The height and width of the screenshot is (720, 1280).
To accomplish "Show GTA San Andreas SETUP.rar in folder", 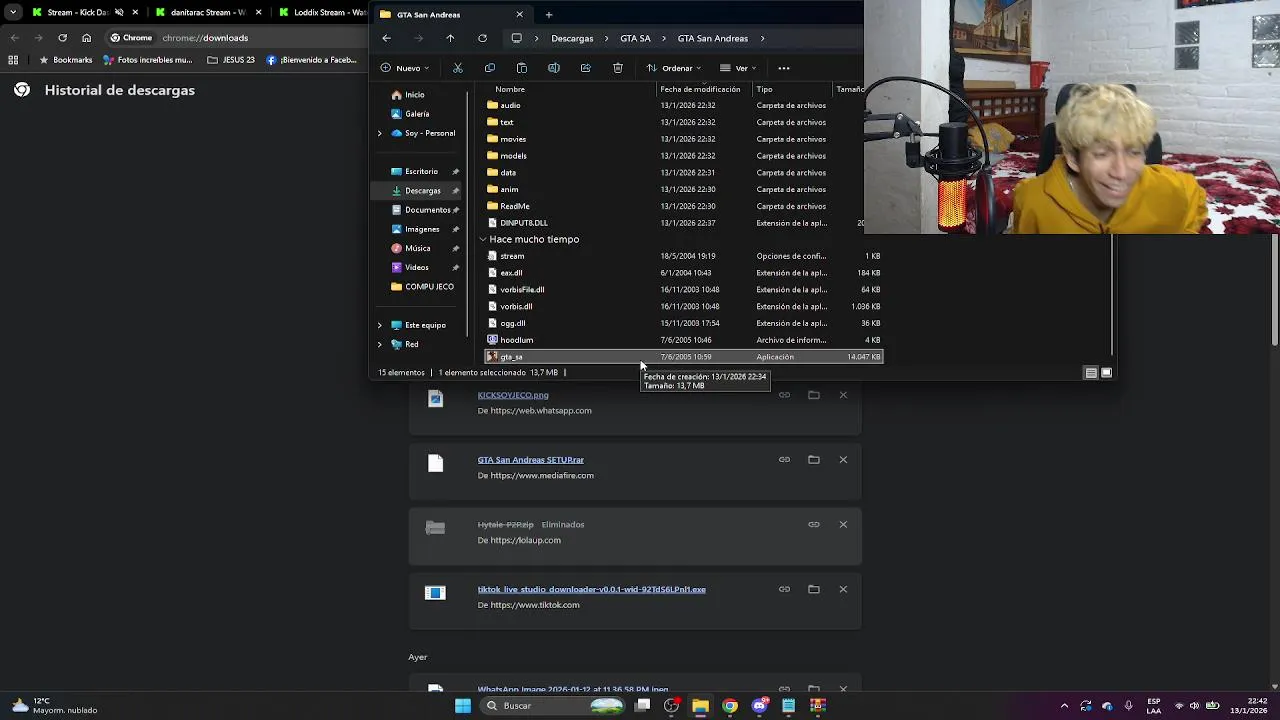I will [813, 460].
